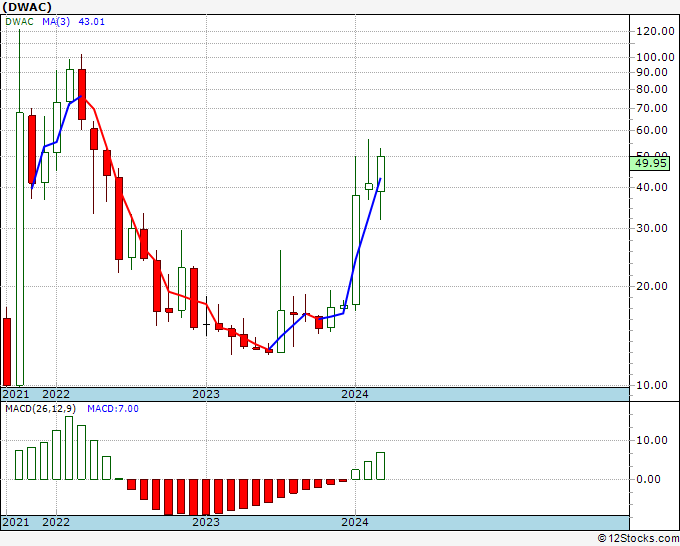Click the latest green candlestick near 50
This screenshot has height=546, width=680.
point(381,174)
